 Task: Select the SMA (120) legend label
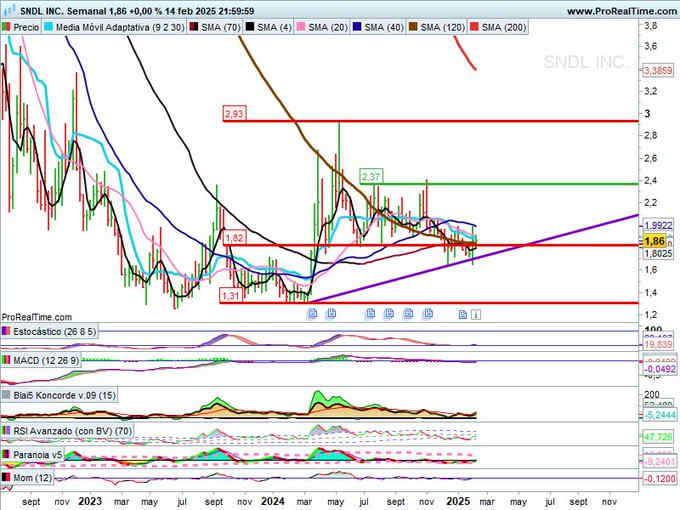click(x=442, y=27)
